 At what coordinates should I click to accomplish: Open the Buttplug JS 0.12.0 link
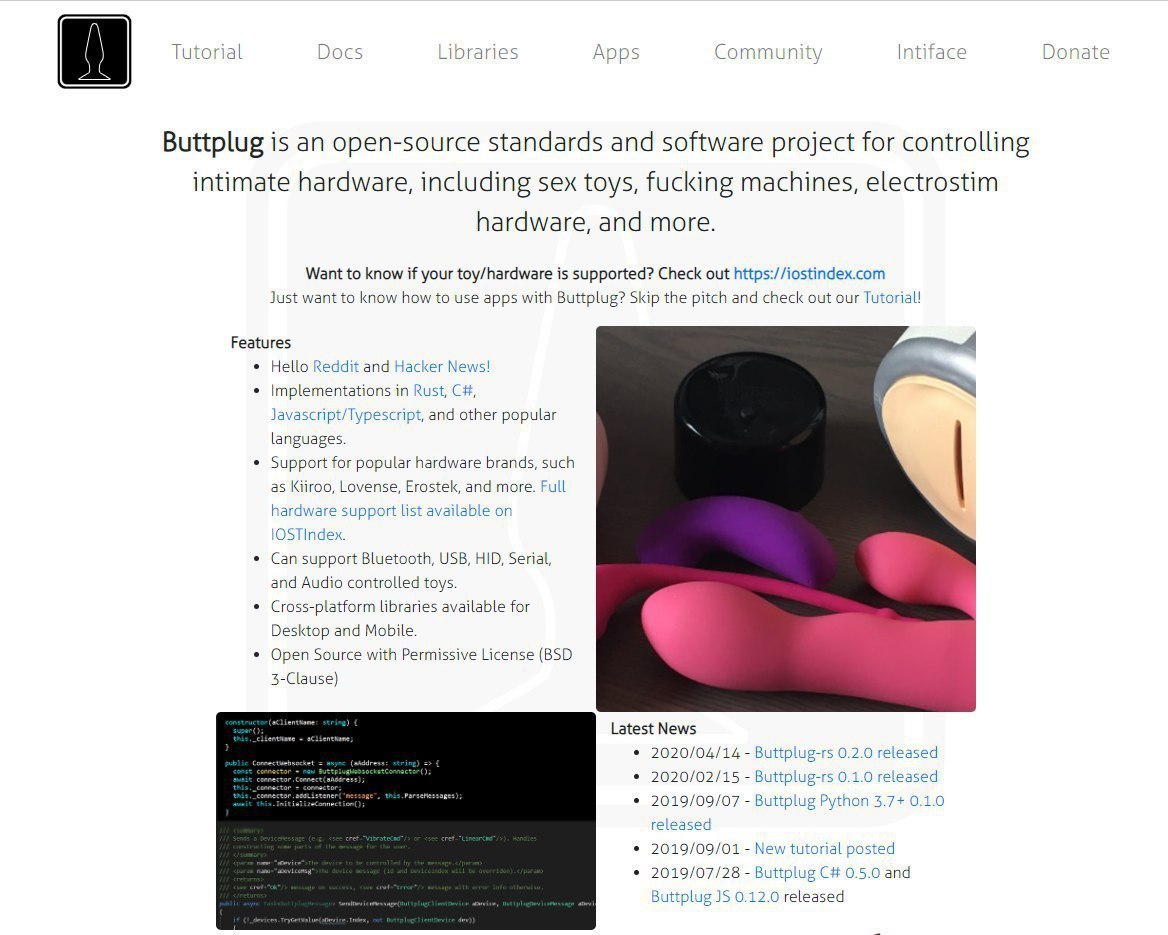(x=715, y=896)
